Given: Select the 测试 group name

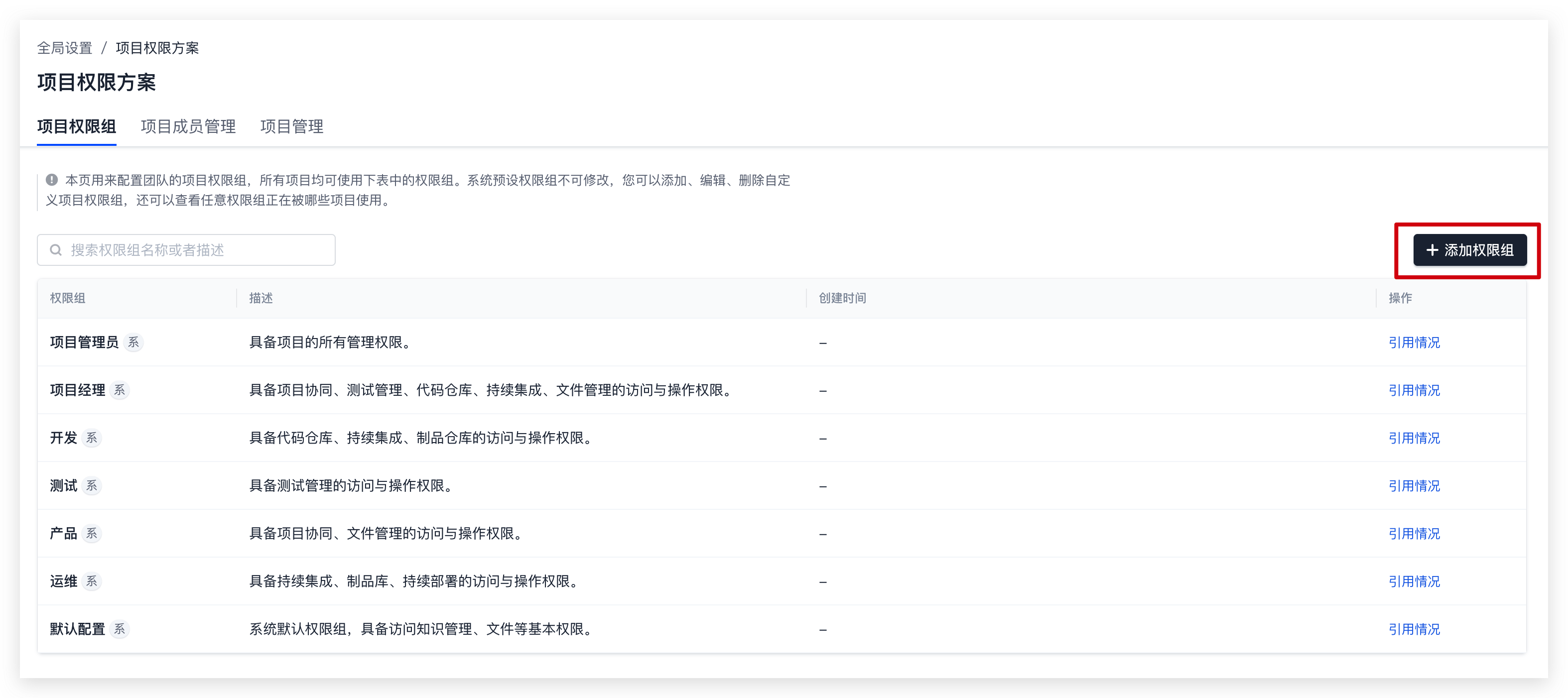Looking at the screenshot, I should pos(63,485).
